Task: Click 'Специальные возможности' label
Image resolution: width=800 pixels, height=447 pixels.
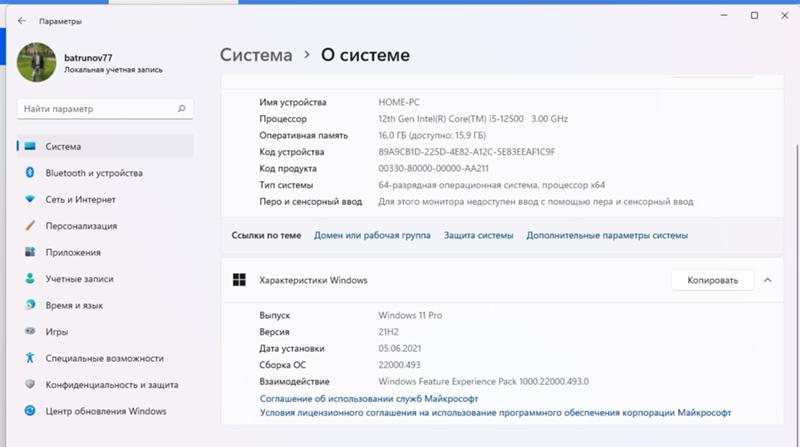Action: [105, 359]
